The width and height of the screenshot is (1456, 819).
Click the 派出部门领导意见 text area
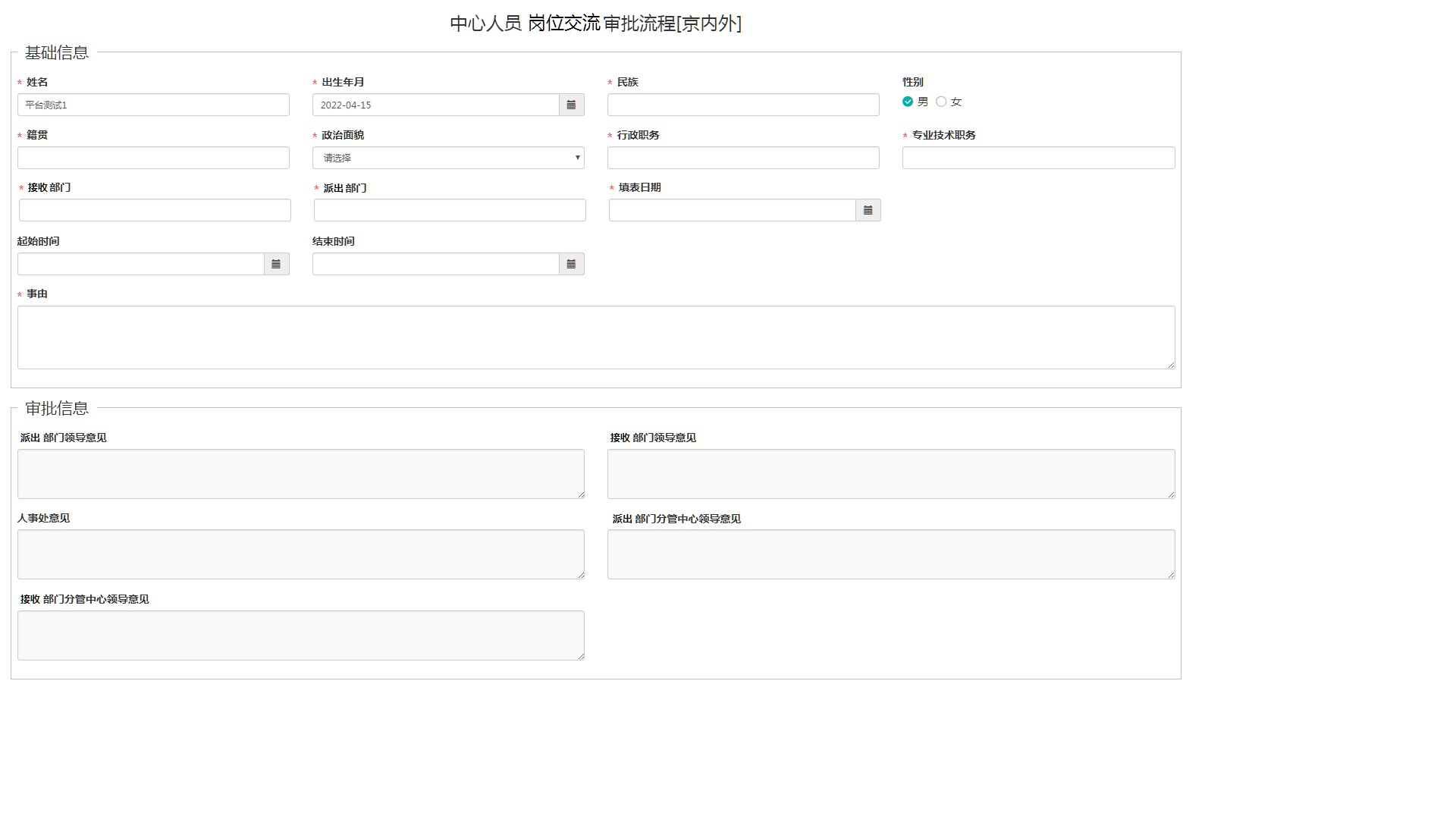click(x=301, y=474)
